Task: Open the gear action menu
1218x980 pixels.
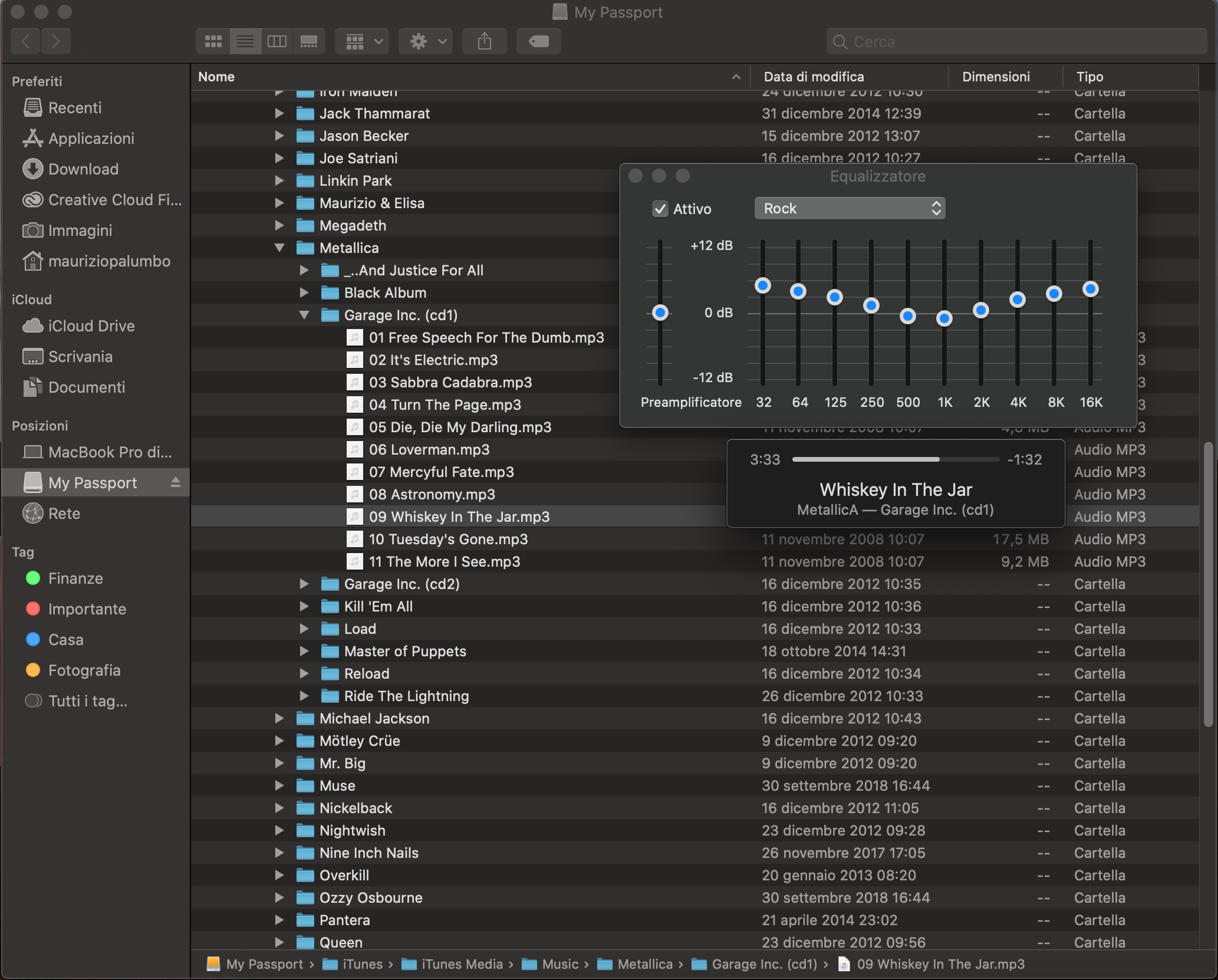Action: (426, 41)
